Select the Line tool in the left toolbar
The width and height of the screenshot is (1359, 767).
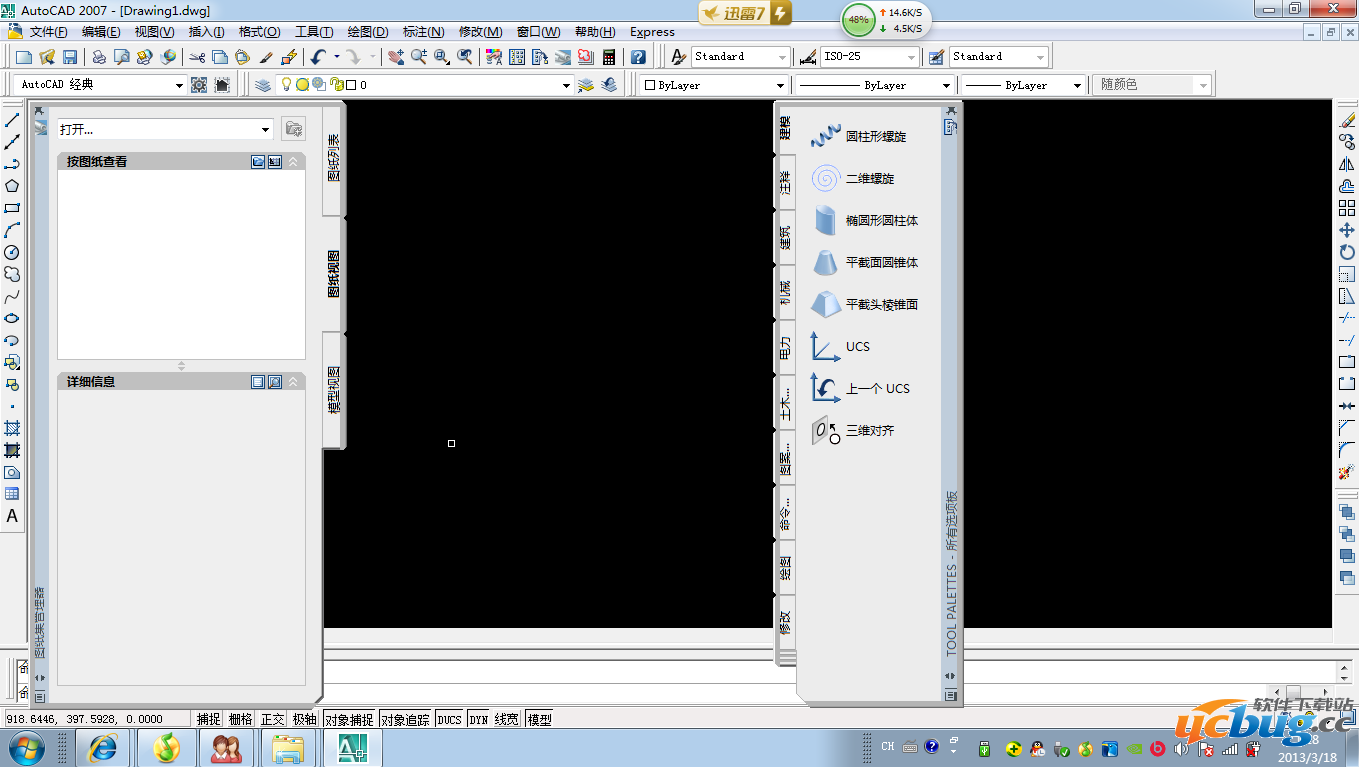pyautogui.click(x=13, y=120)
